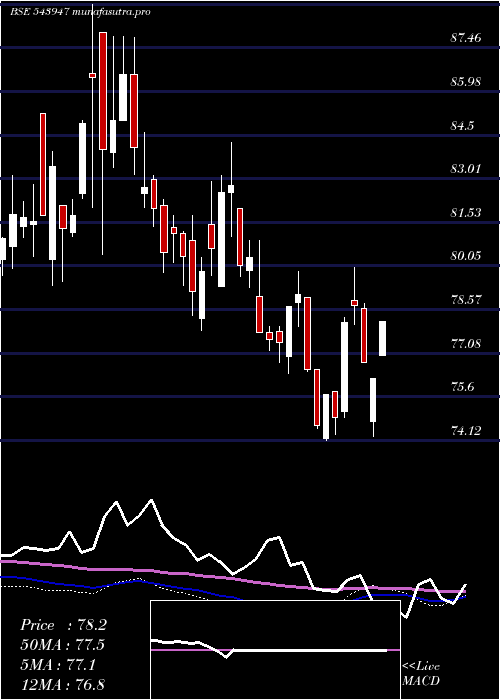Image resolution: width=500 pixels, height=700 pixels.
Task: Click the last white candlestick on the right
Action: click(x=383, y=338)
